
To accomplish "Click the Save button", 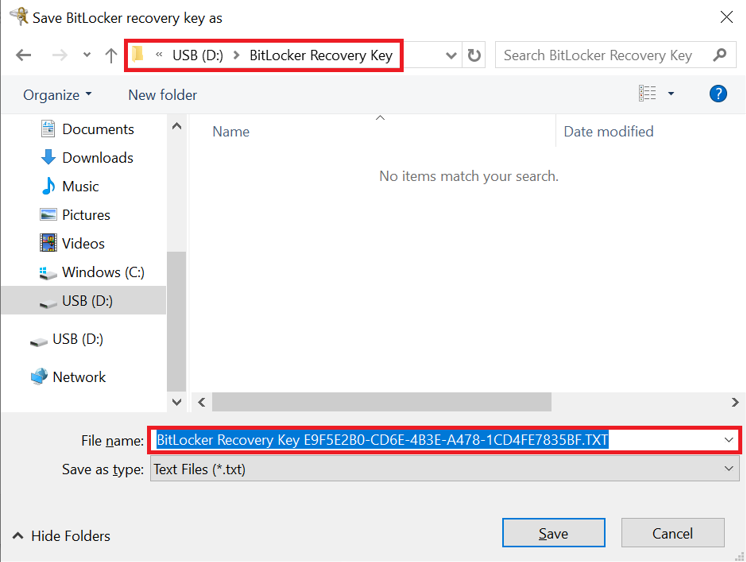I will [x=553, y=533].
